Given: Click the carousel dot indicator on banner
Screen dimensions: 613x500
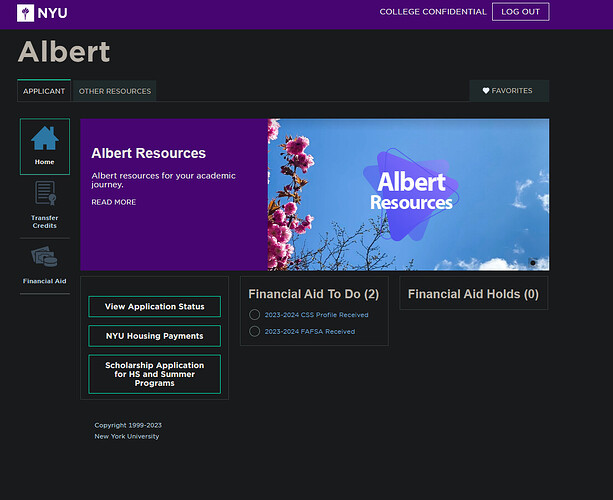Looking at the screenshot, I should (533, 263).
